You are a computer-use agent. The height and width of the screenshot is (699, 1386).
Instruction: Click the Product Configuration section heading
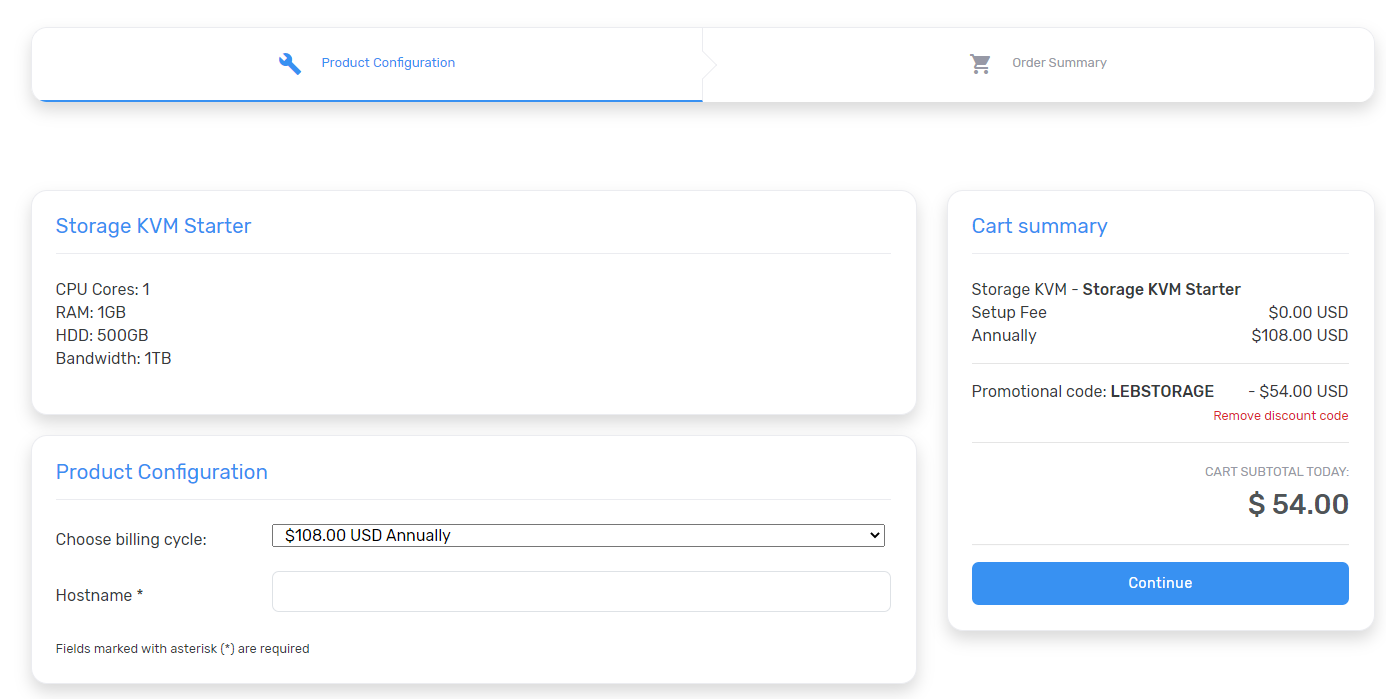161,472
